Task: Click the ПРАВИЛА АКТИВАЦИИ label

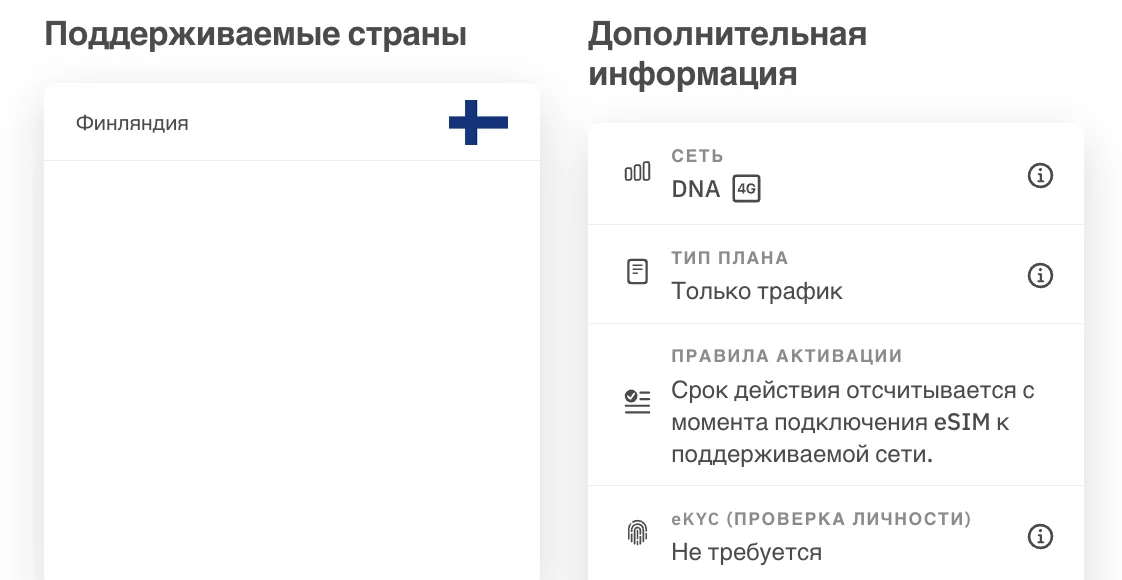Action: point(787,355)
